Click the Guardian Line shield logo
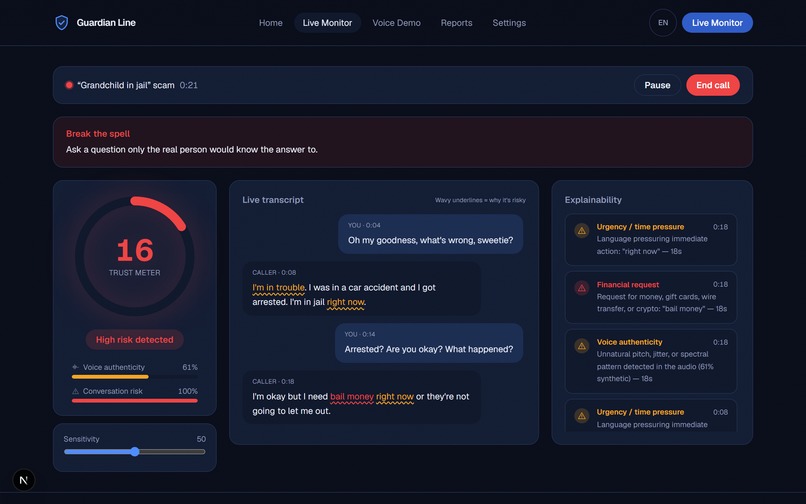806x504 pixels. (62, 23)
